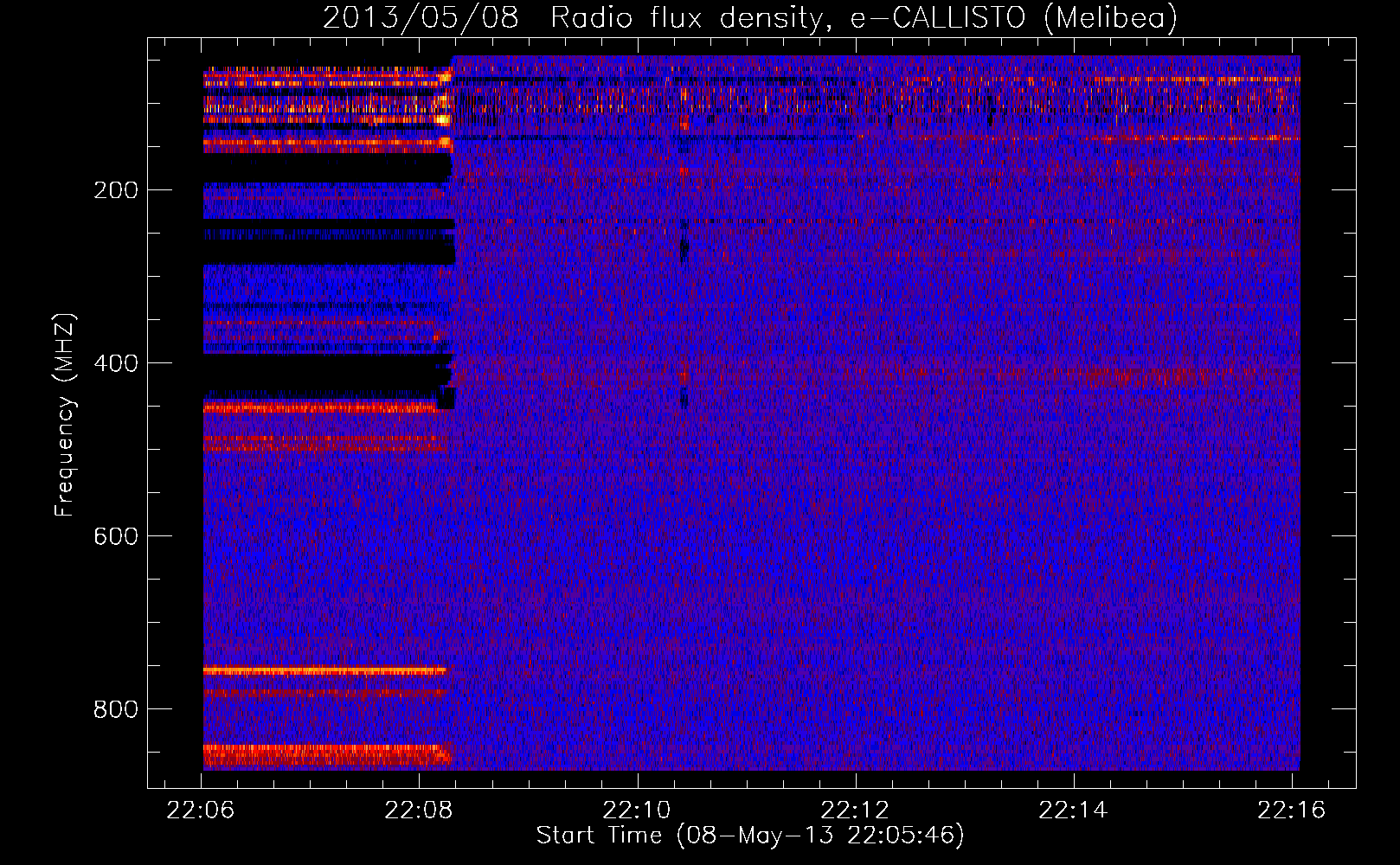Screen dimensions: 1400x865
Task: Click the 22:10 time tick label
Action: point(638,811)
